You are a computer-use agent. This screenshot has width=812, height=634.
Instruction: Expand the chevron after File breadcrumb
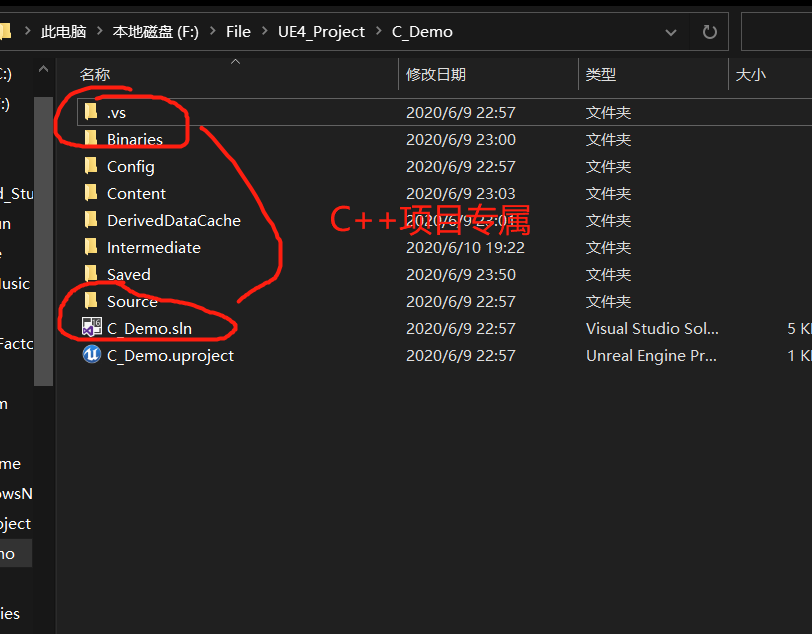pyautogui.click(x=265, y=31)
